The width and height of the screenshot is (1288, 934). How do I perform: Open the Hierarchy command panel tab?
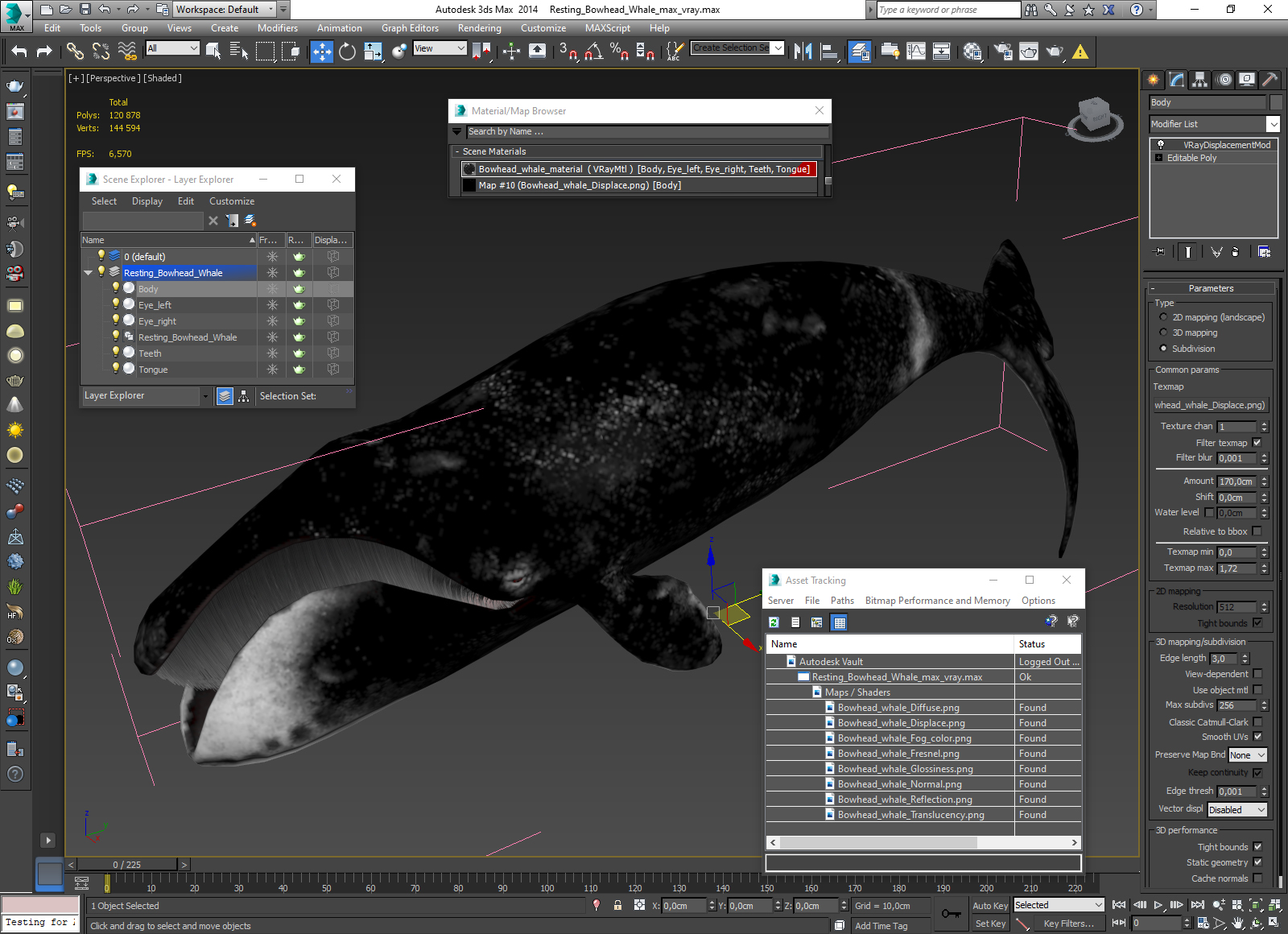pyautogui.click(x=1200, y=80)
